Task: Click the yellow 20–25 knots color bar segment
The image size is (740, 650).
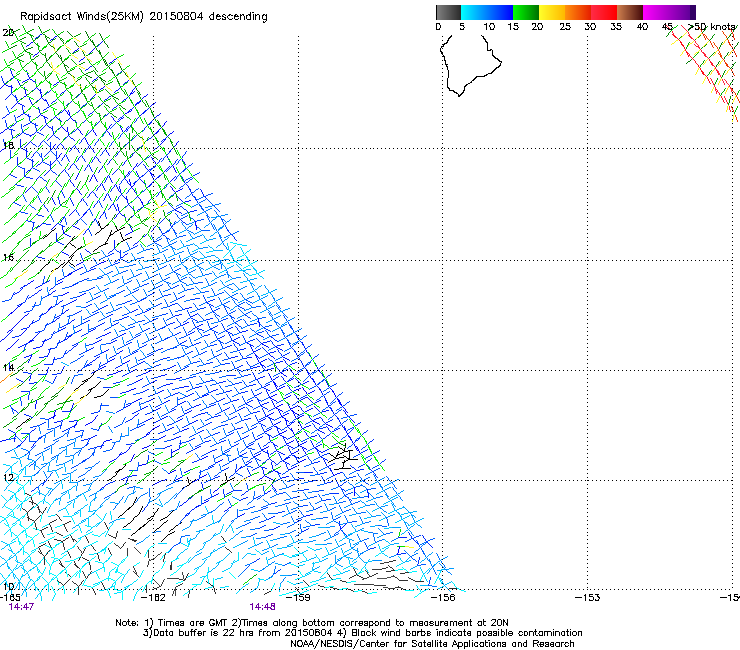Action: pos(552,12)
